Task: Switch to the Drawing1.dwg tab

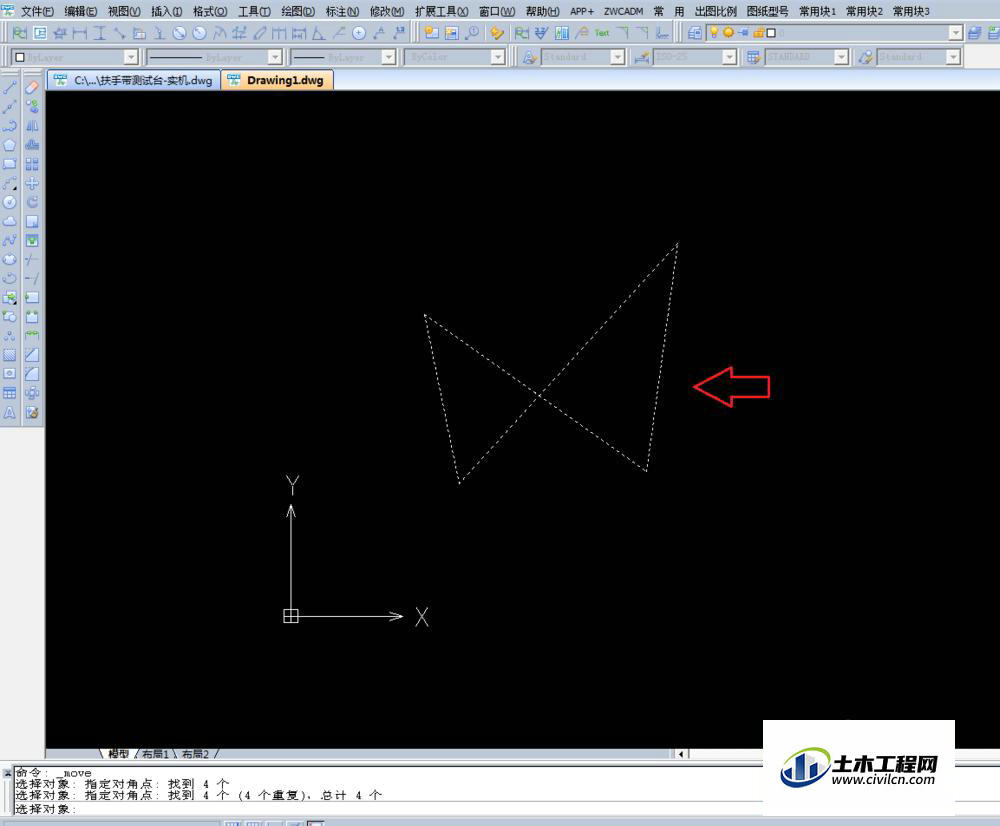Action: tap(277, 80)
